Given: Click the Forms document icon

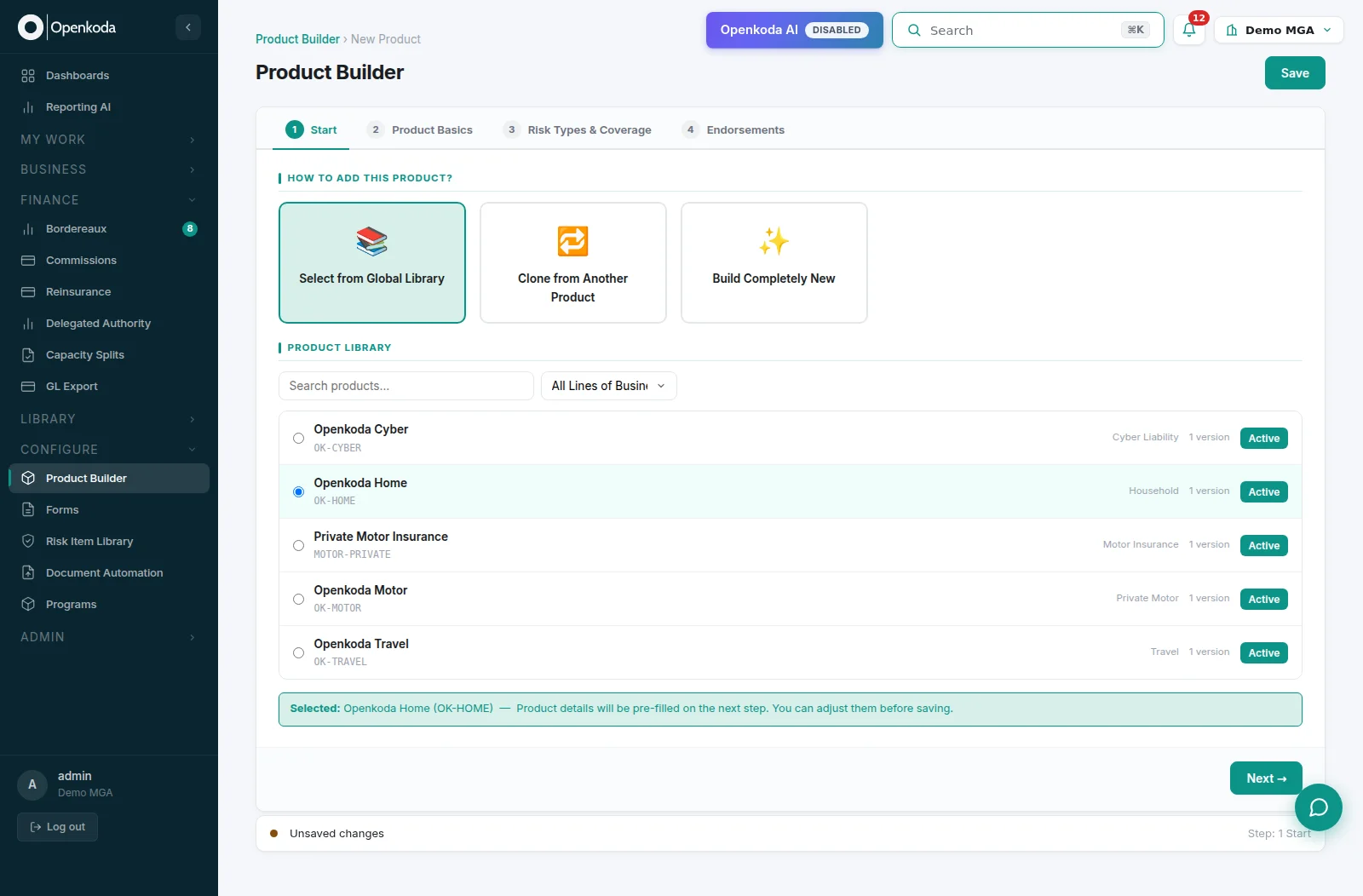Looking at the screenshot, I should [x=28, y=510].
